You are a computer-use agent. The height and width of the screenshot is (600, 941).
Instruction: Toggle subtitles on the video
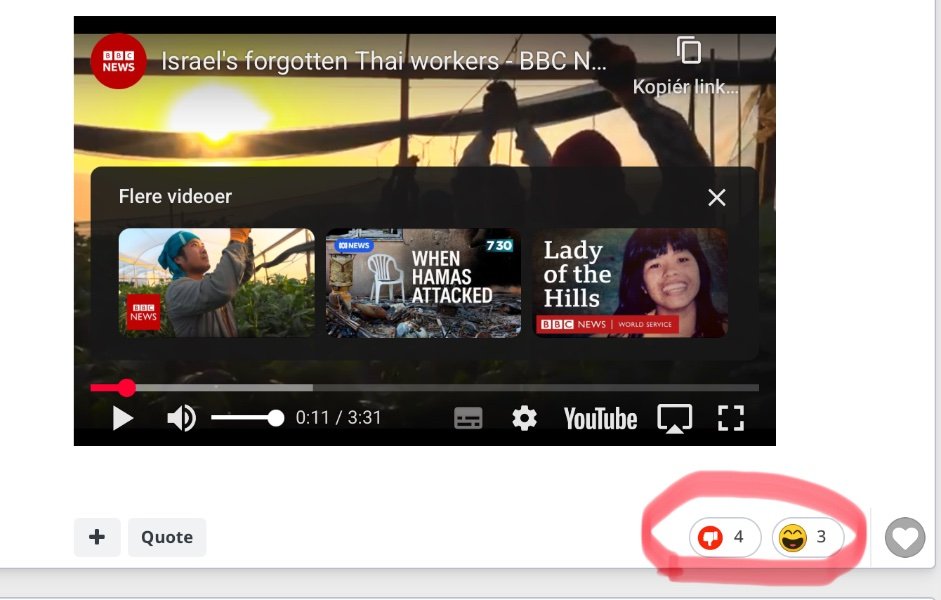click(x=468, y=418)
